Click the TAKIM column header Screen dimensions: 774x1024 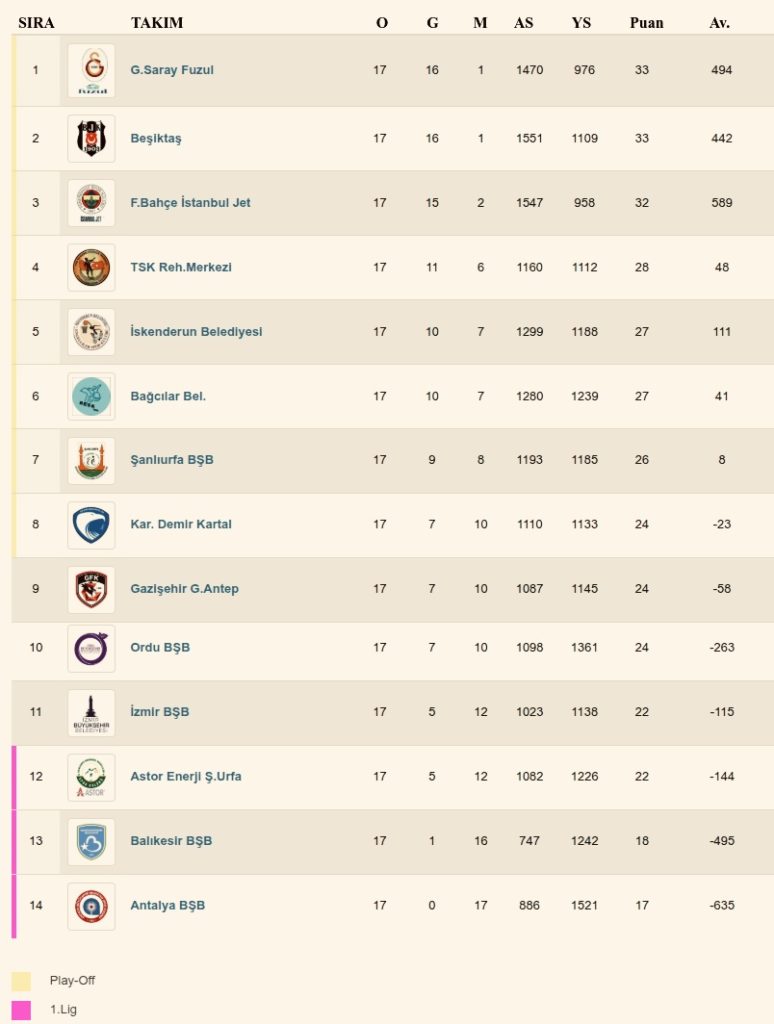tap(157, 23)
